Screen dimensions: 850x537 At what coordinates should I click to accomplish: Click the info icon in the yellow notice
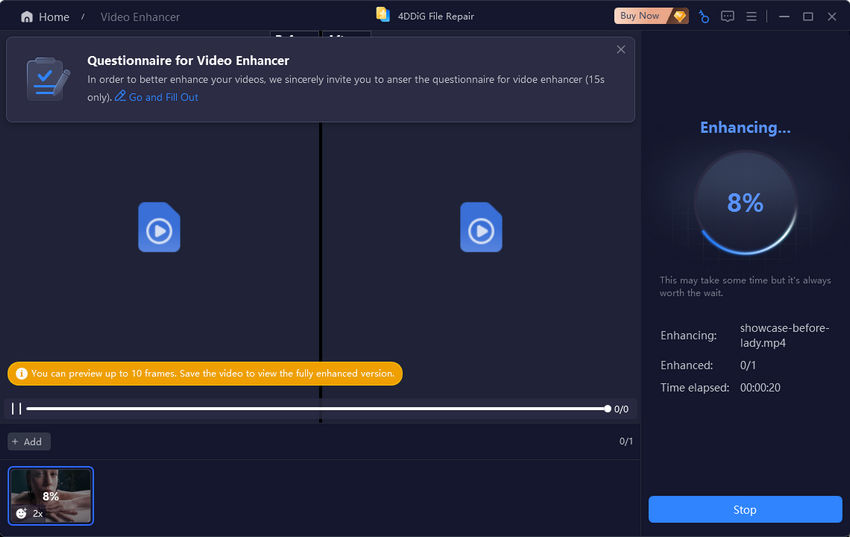click(x=21, y=373)
